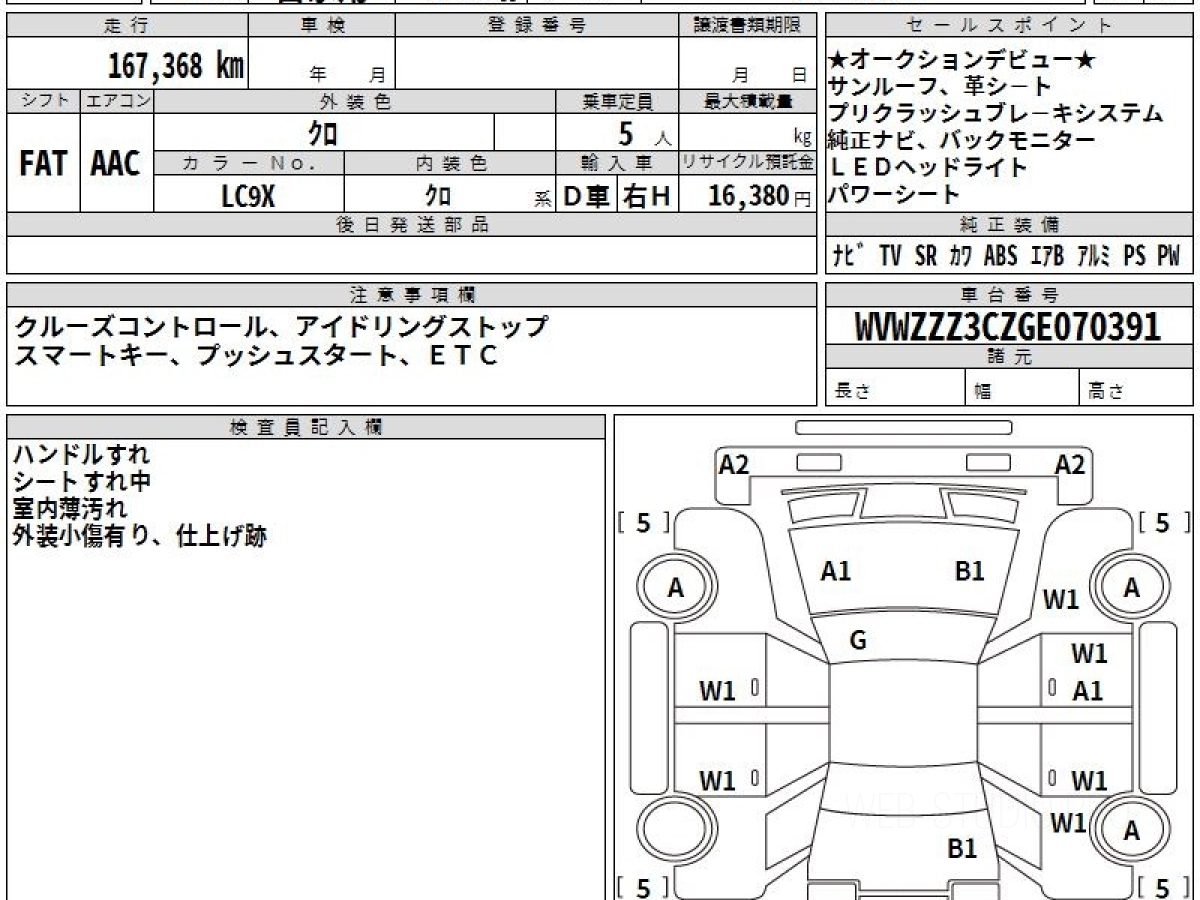Select the AAC air conditioner value
This screenshot has height=900, width=1200.
pos(116,164)
